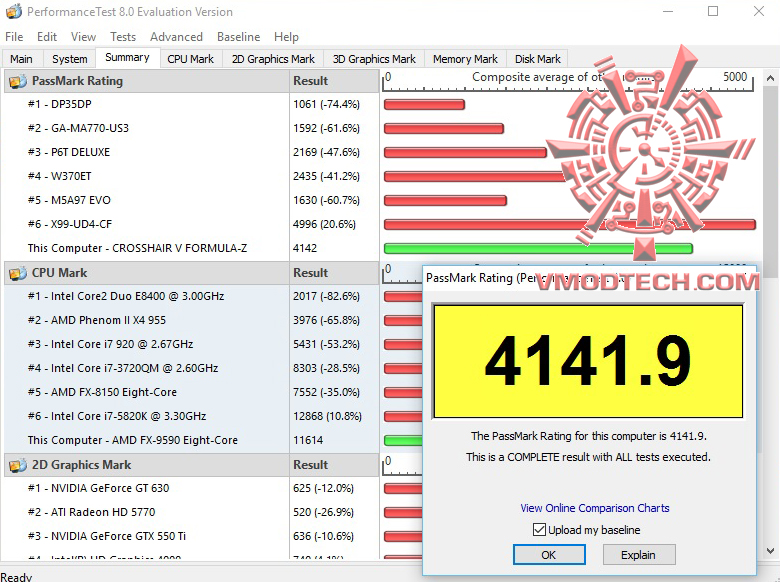
Task: Click the CPU Mark Result column header
Action: click(x=334, y=273)
